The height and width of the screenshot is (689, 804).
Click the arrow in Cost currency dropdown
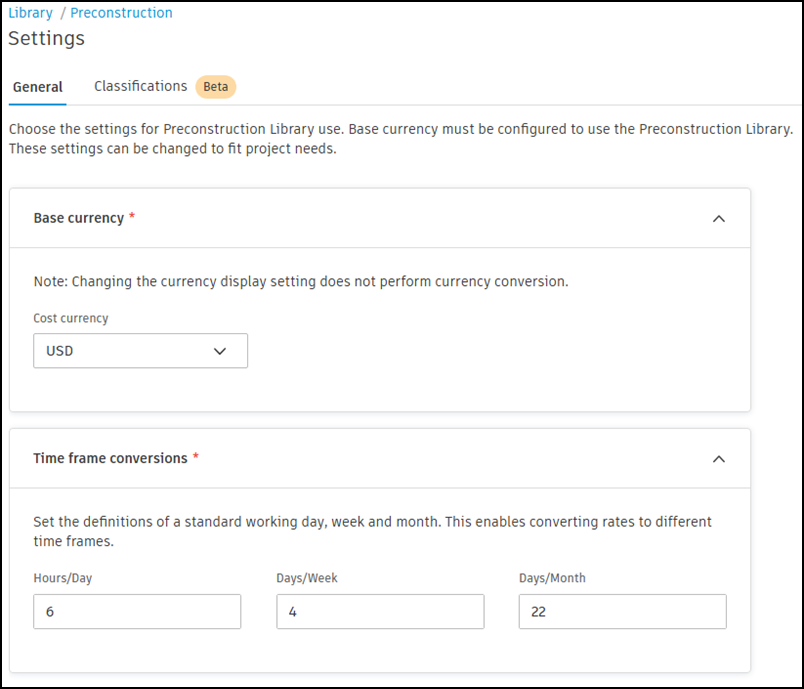220,351
